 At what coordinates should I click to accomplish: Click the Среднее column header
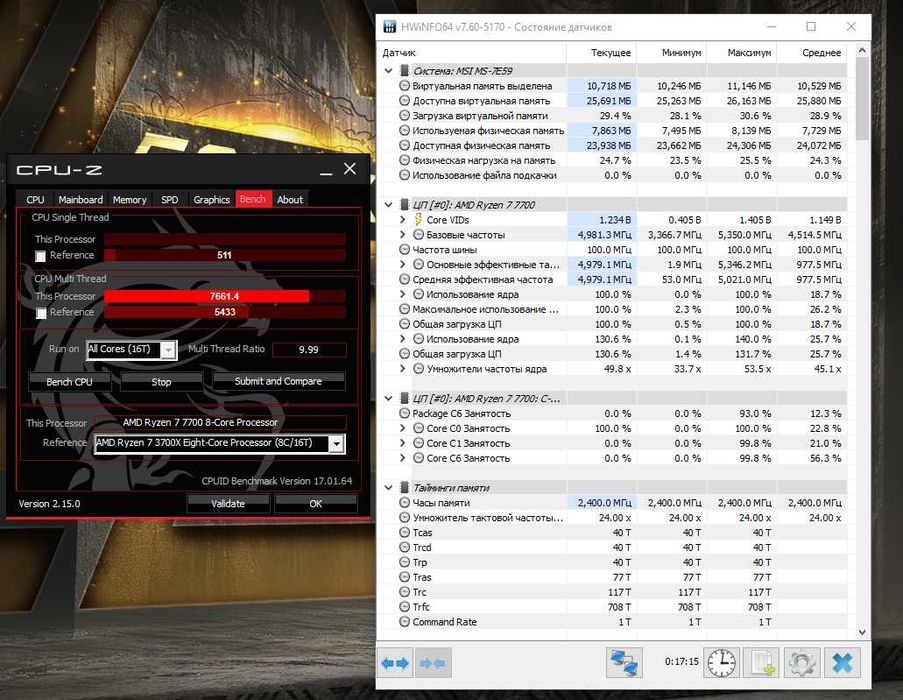[812, 53]
